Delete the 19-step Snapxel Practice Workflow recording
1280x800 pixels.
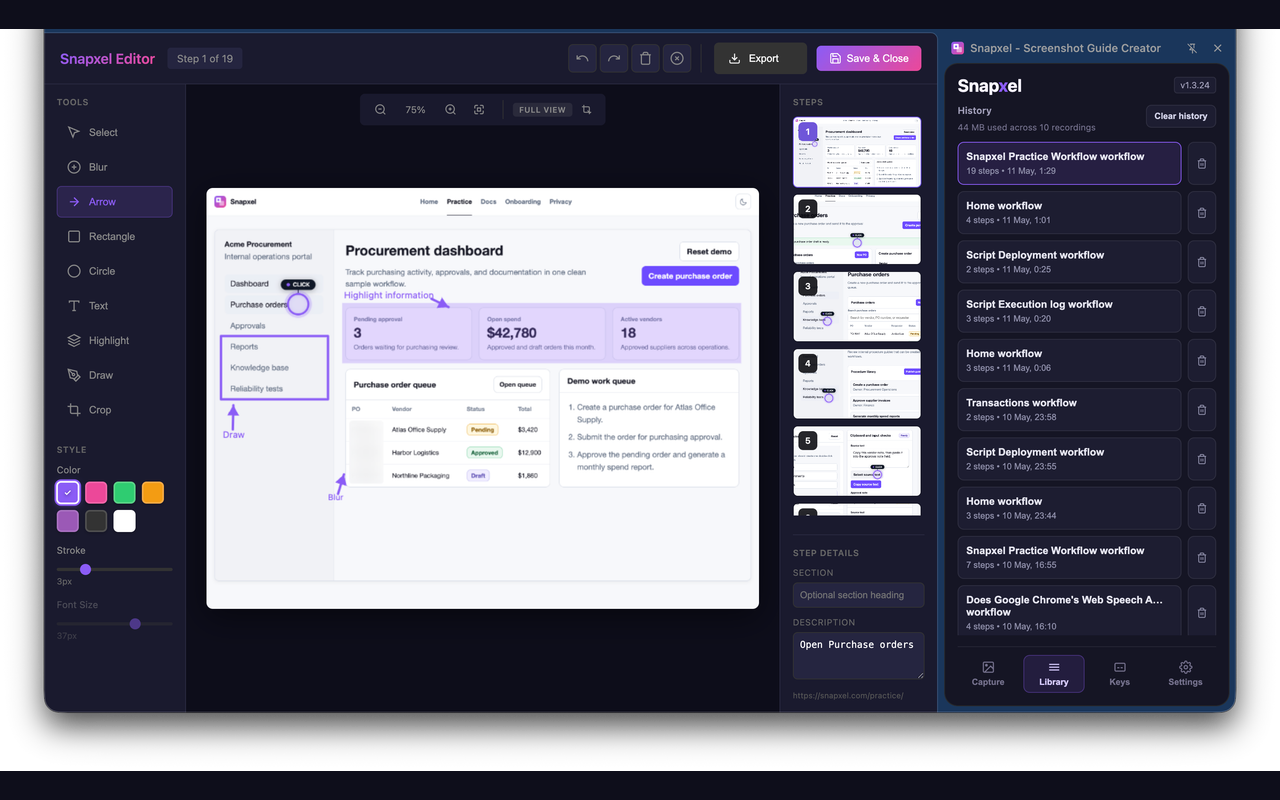click(x=1202, y=164)
